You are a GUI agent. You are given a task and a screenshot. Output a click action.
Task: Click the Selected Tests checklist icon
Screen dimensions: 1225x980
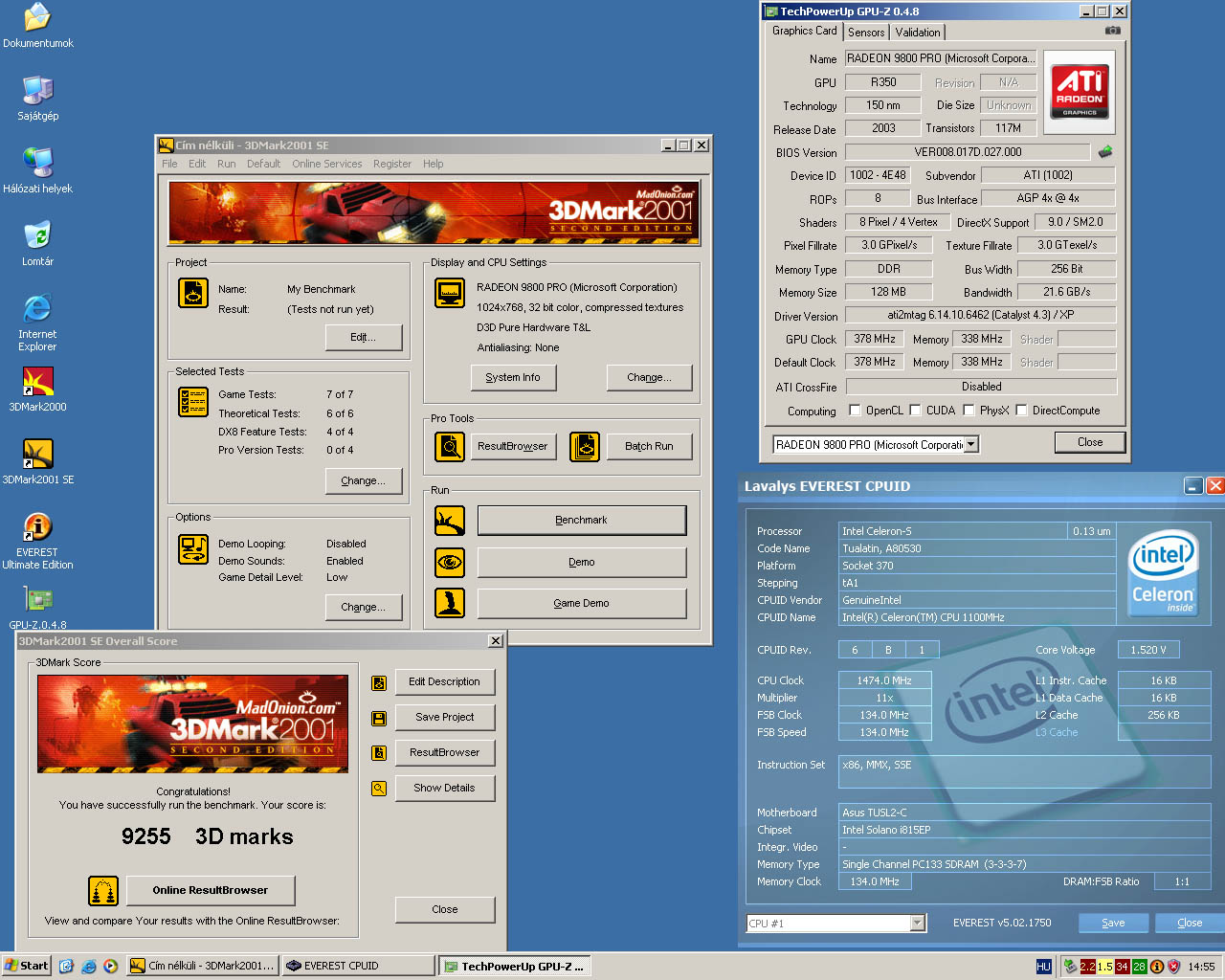point(193,402)
